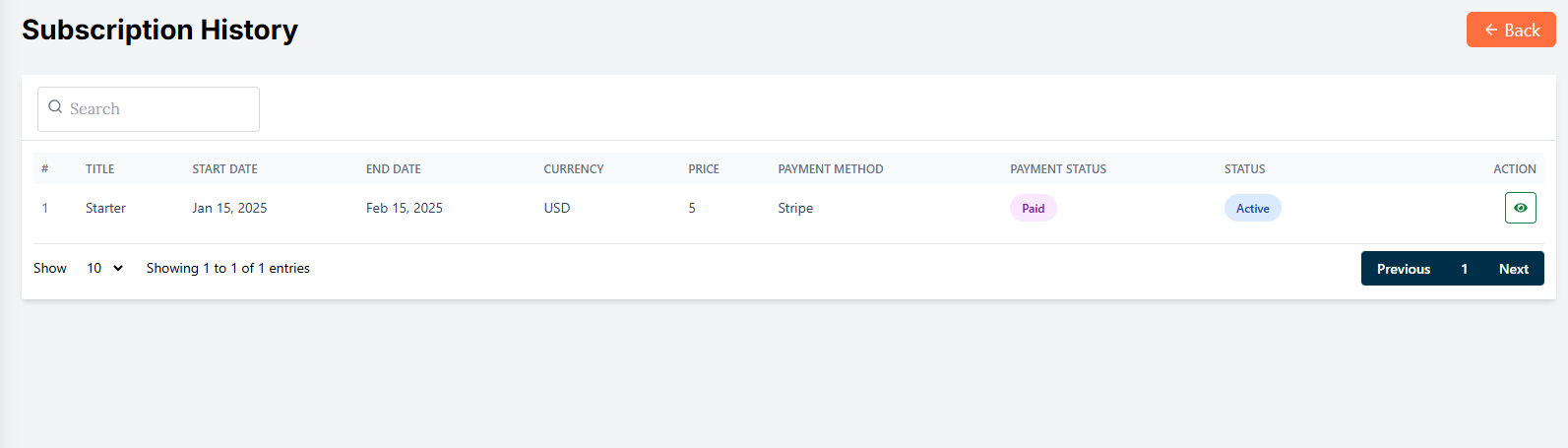Click the Back button
Image resolution: width=1568 pixels, height=448 pixels.
(1510, 30)
